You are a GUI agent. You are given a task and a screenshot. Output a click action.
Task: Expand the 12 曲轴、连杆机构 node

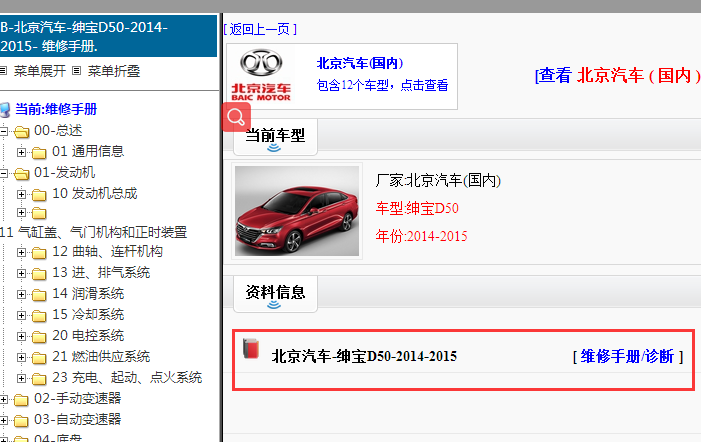[x=21, y=253]
